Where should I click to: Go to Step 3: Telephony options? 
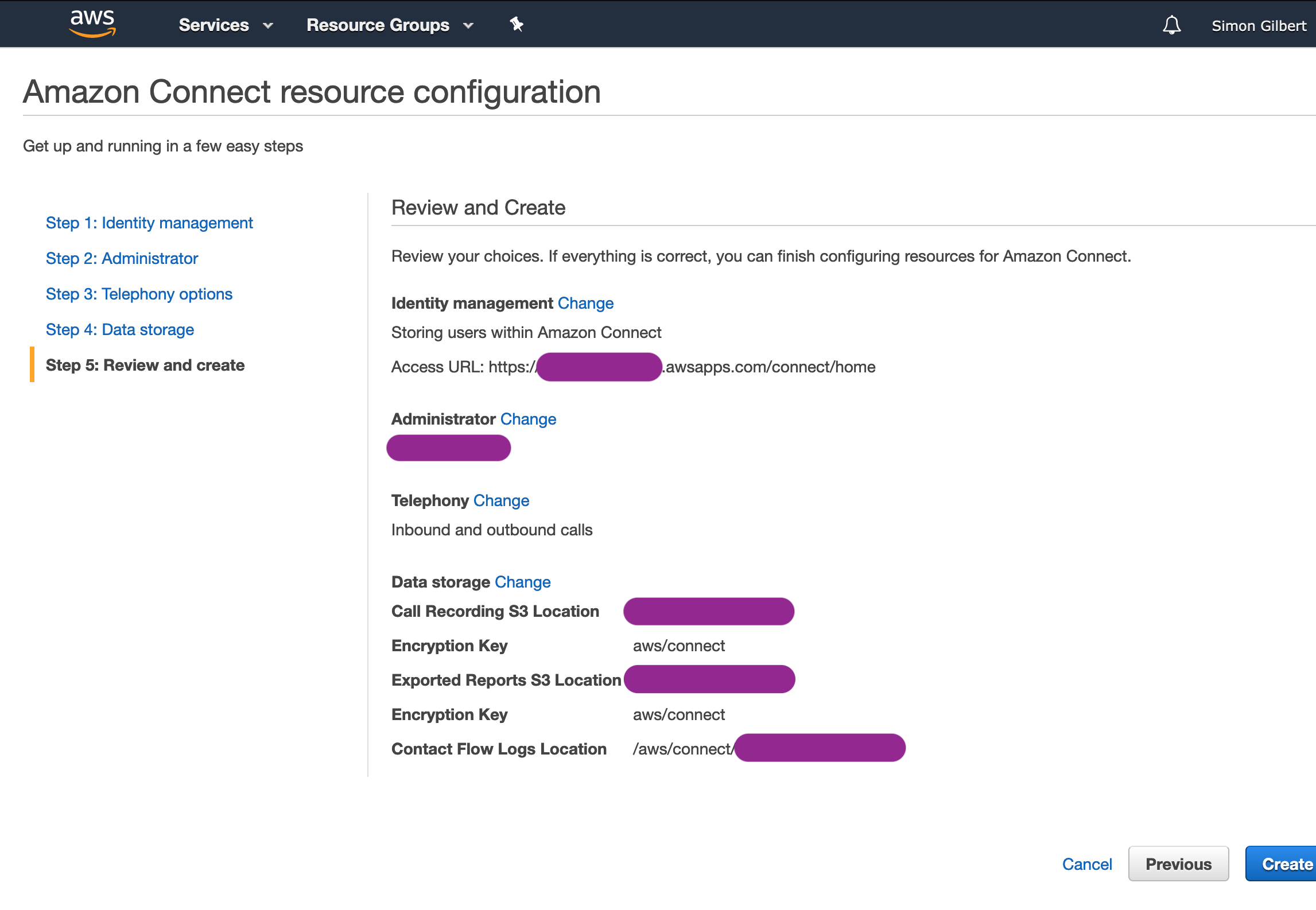click(x=139, y=294)
